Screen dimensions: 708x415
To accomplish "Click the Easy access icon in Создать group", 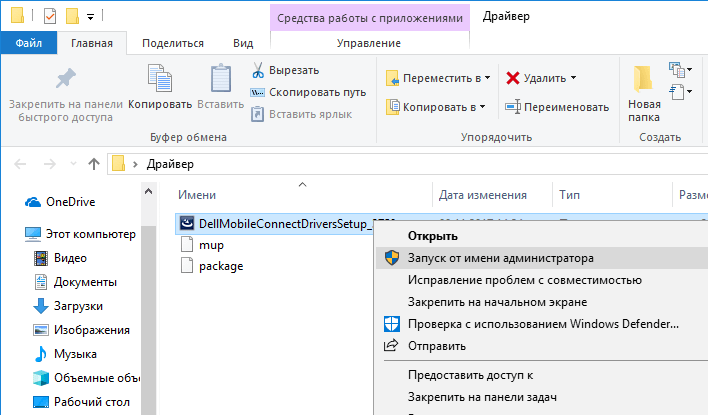I will tap(676, 92).
